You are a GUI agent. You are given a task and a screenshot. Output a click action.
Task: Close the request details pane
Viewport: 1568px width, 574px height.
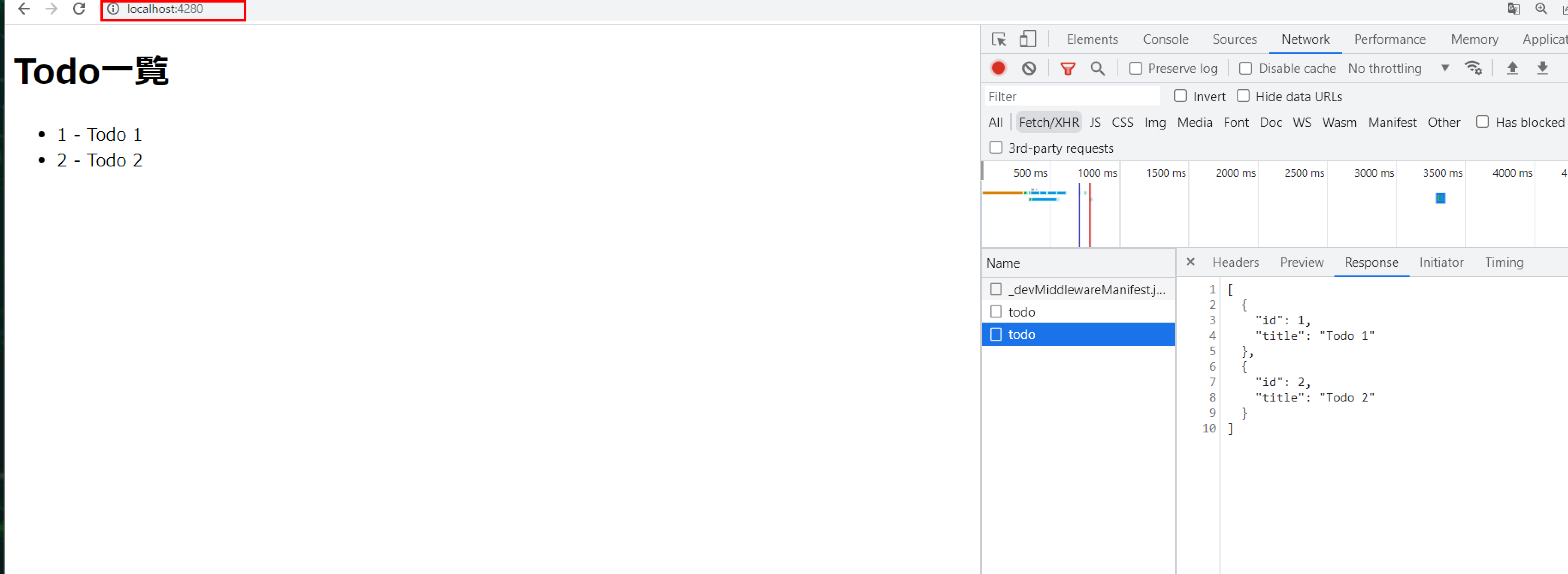(x=1190, y=262)
